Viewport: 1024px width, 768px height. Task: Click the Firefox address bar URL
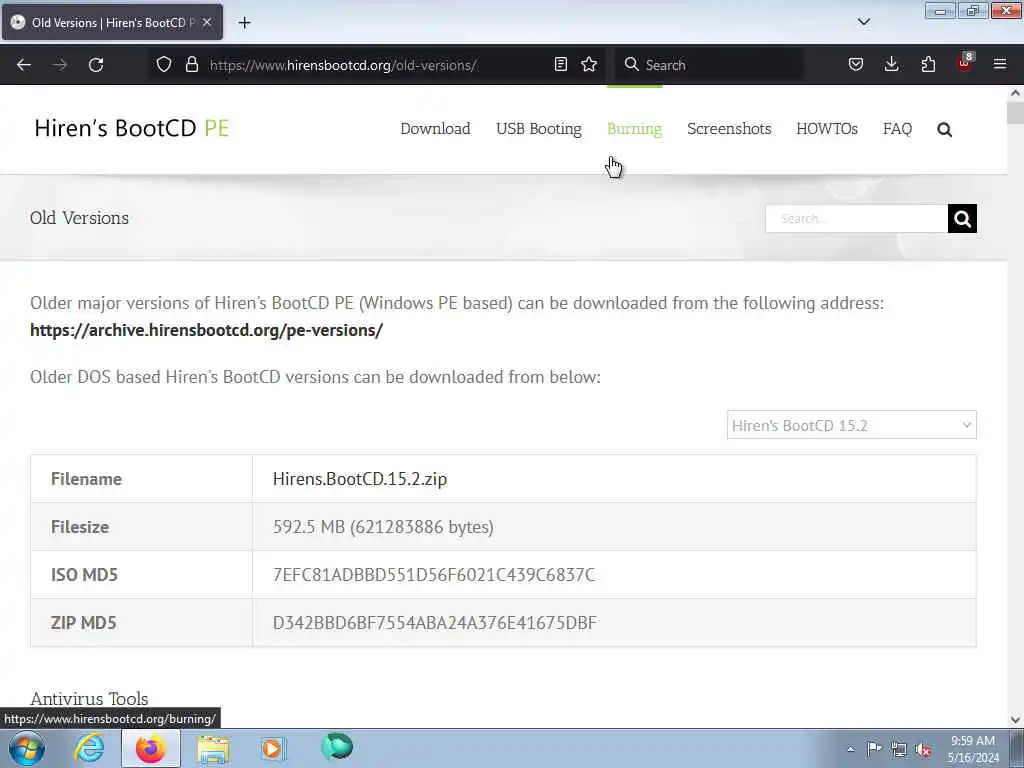[343, 65]
